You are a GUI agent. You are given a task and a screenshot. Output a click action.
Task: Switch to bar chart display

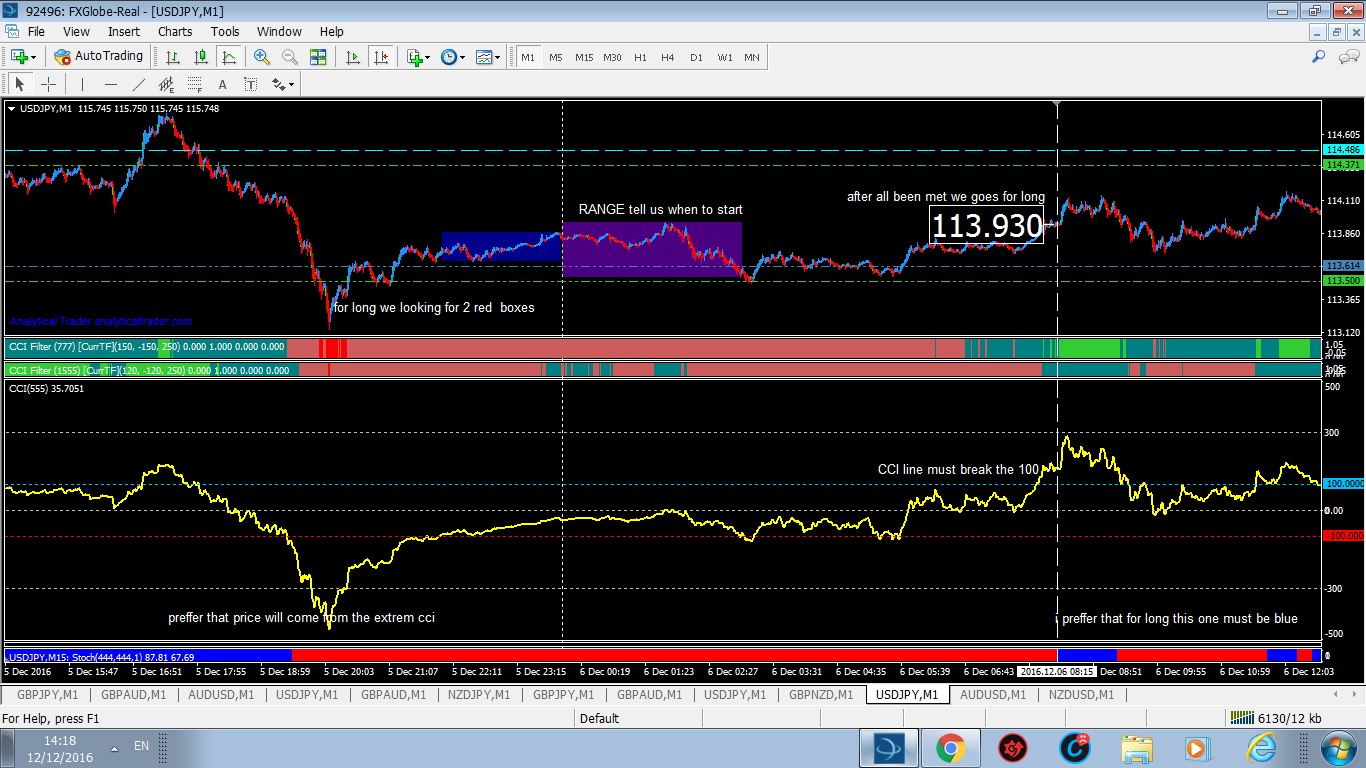(x=173, y=57)
